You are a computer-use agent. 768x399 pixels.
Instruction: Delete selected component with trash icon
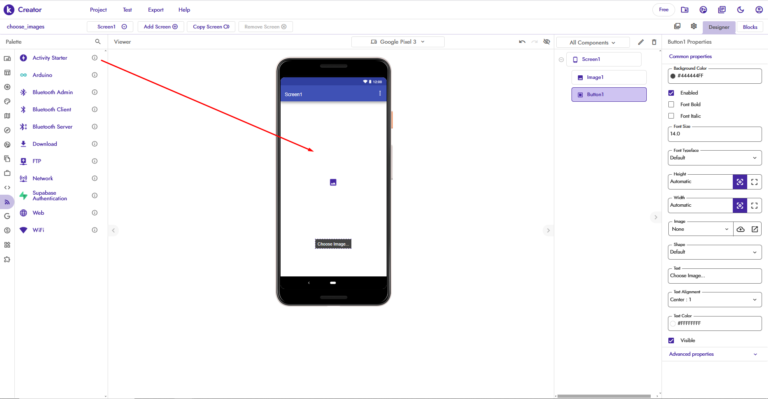coord(654,42)
